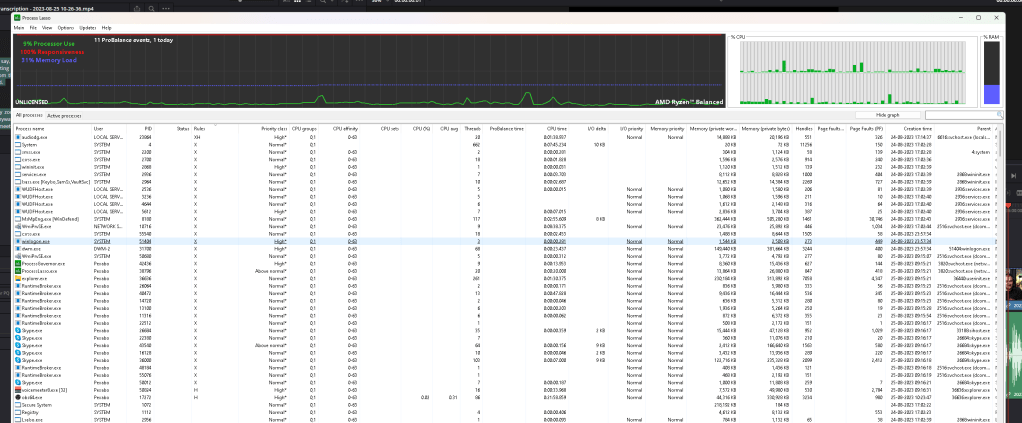The width and height of the screenshot is (1022, 423).
Task: Open the Help menu
Action: [x=106, y=28]
